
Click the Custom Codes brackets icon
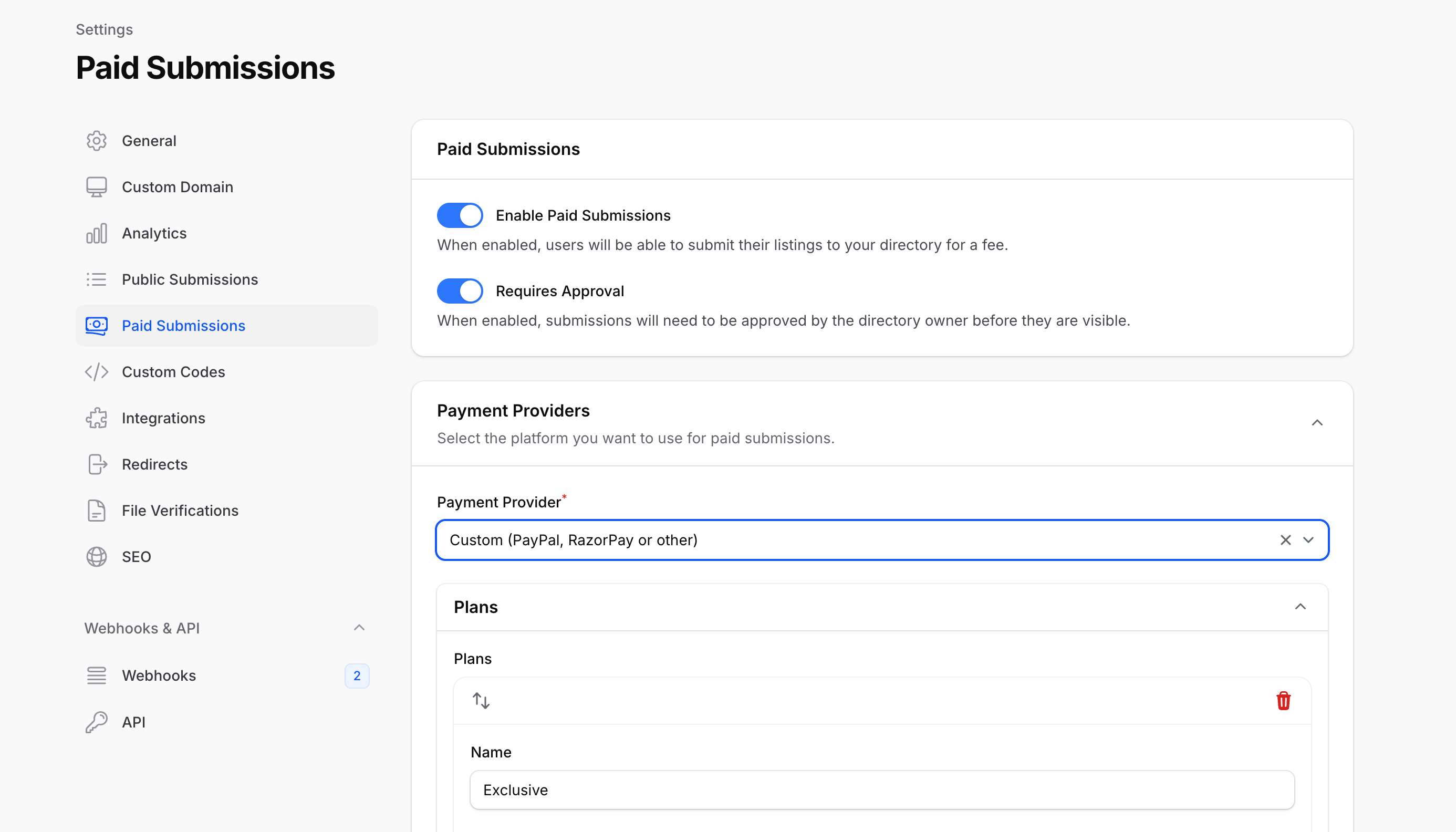pos(97,372)
